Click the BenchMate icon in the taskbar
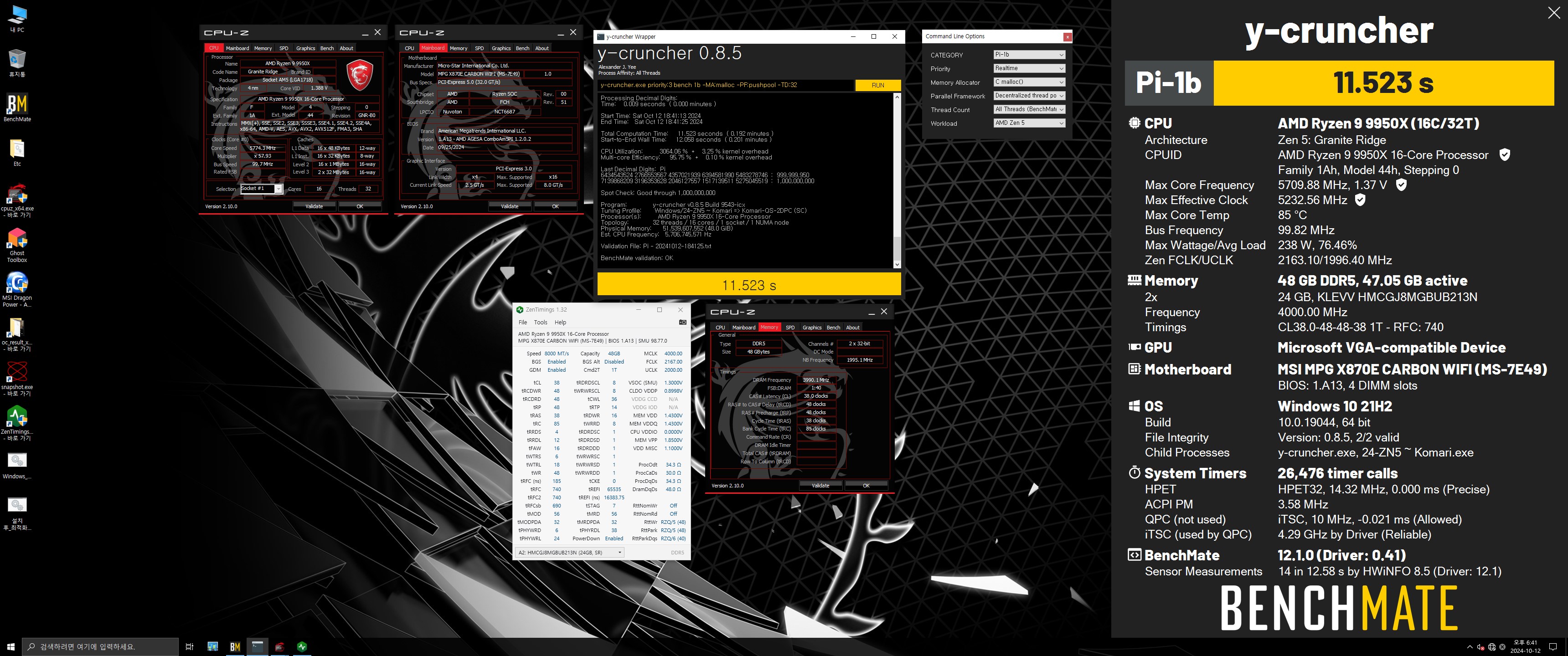The image size is (1568, 656). click(235, 646)
